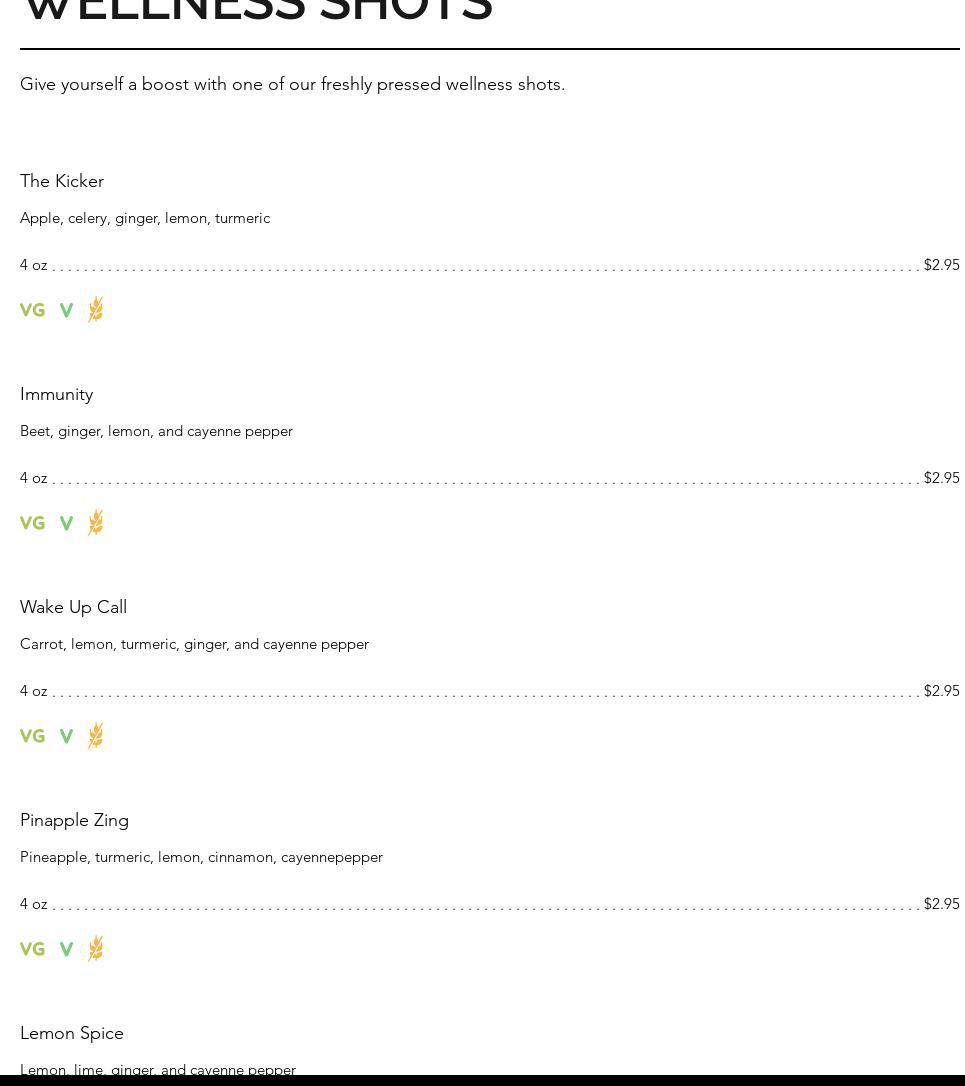This screenshot has height=1086, width=965.
Task: Click the gluten-free wheat icon under Wake Up Call
Action: tap(96, 736)
